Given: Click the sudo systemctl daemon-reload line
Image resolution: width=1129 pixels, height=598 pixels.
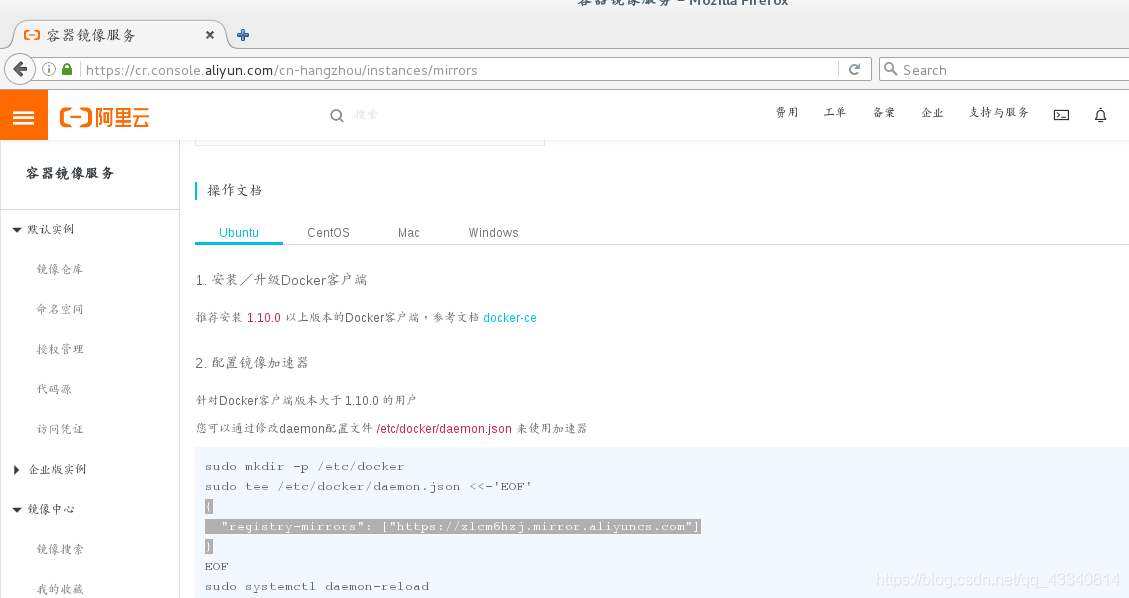Looking at the screenshot, I should pos(317,586).
